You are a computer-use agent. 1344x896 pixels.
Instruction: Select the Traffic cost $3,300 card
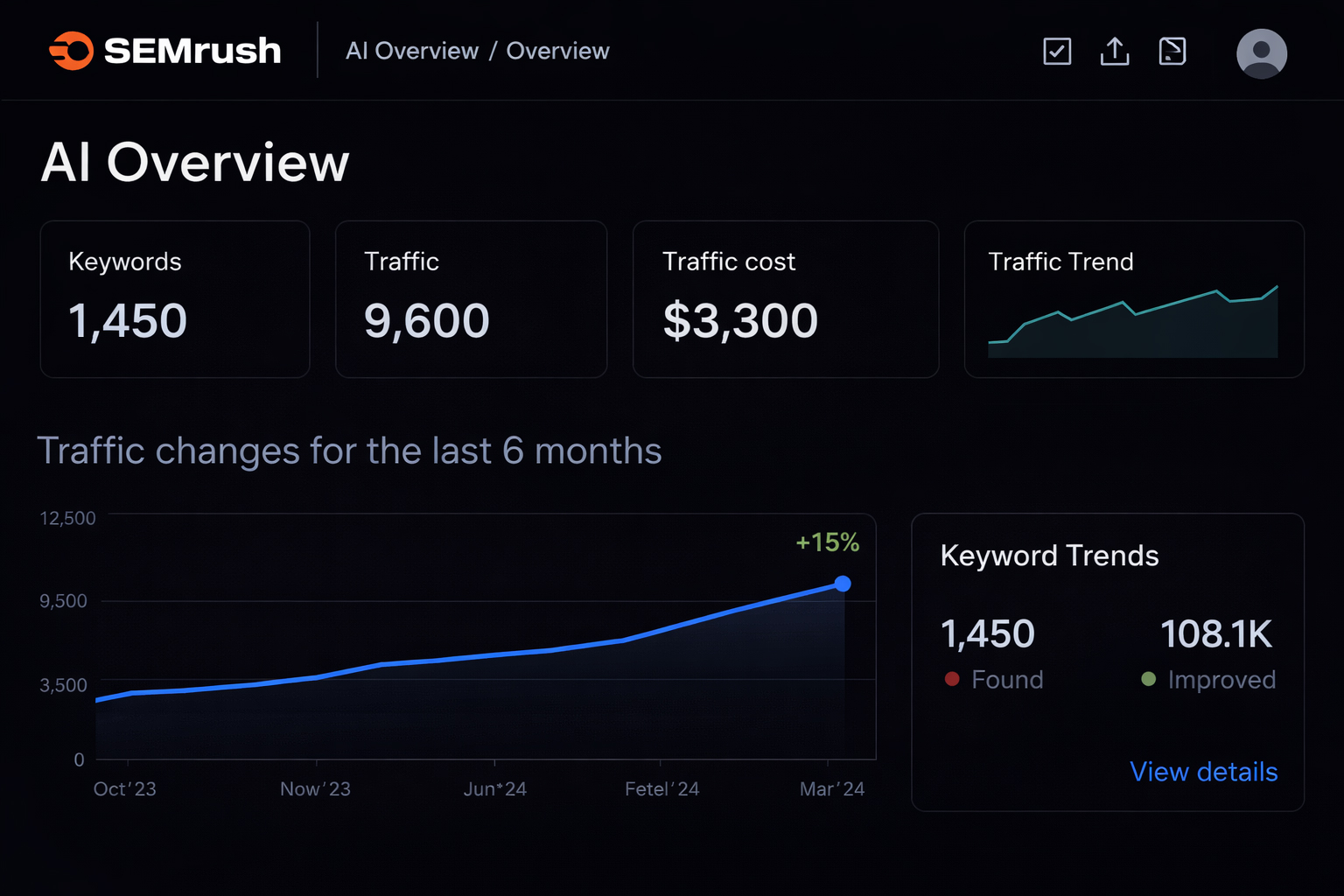[x=785, y=299]
